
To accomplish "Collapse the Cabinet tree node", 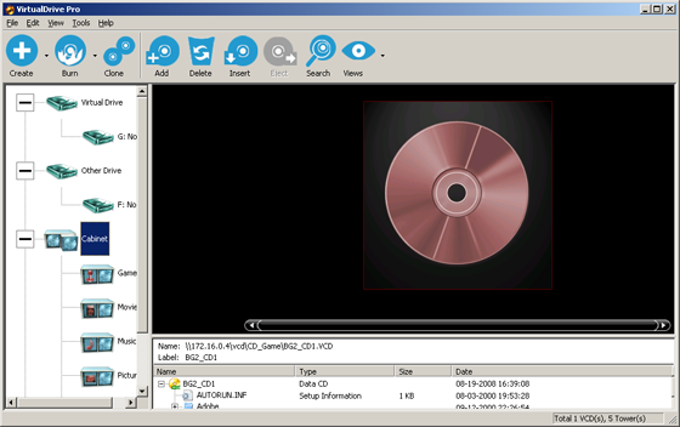I will [25, 239].
